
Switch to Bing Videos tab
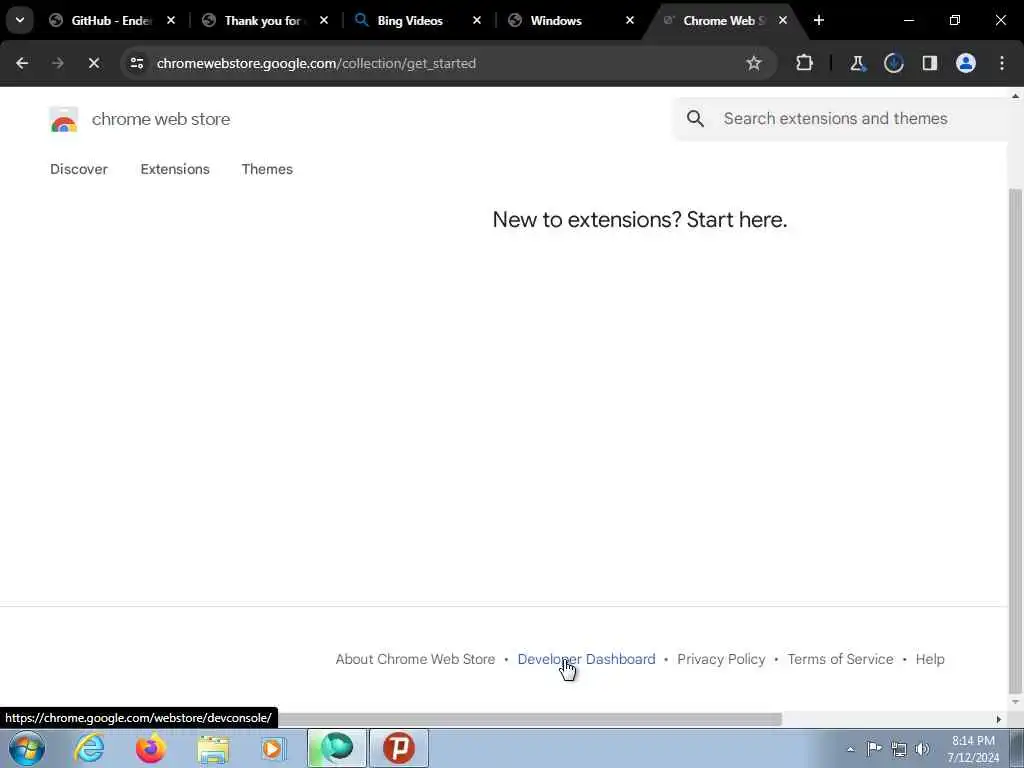coord(410,20)
